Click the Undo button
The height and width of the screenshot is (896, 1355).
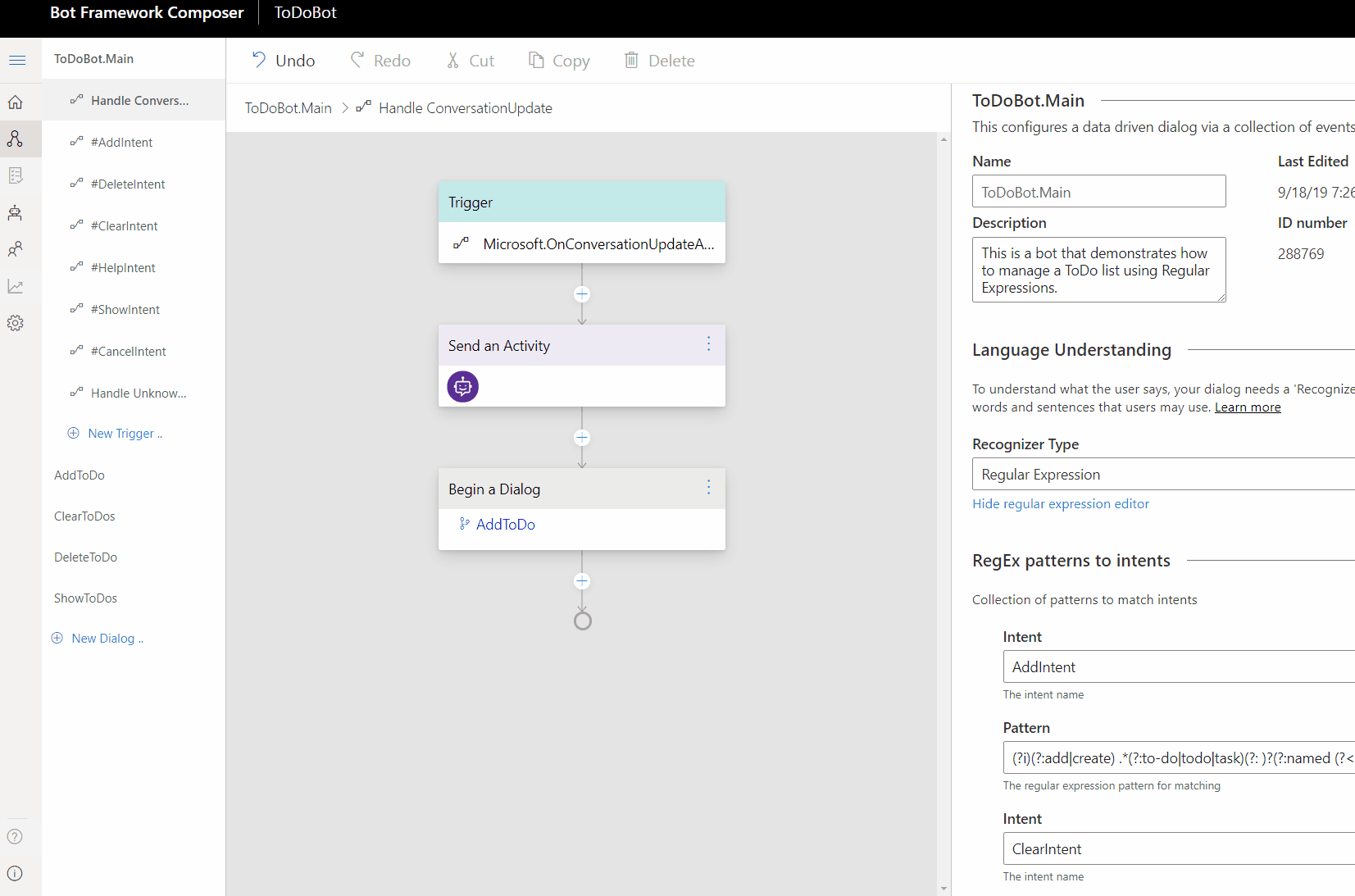(x=283, y=61)
